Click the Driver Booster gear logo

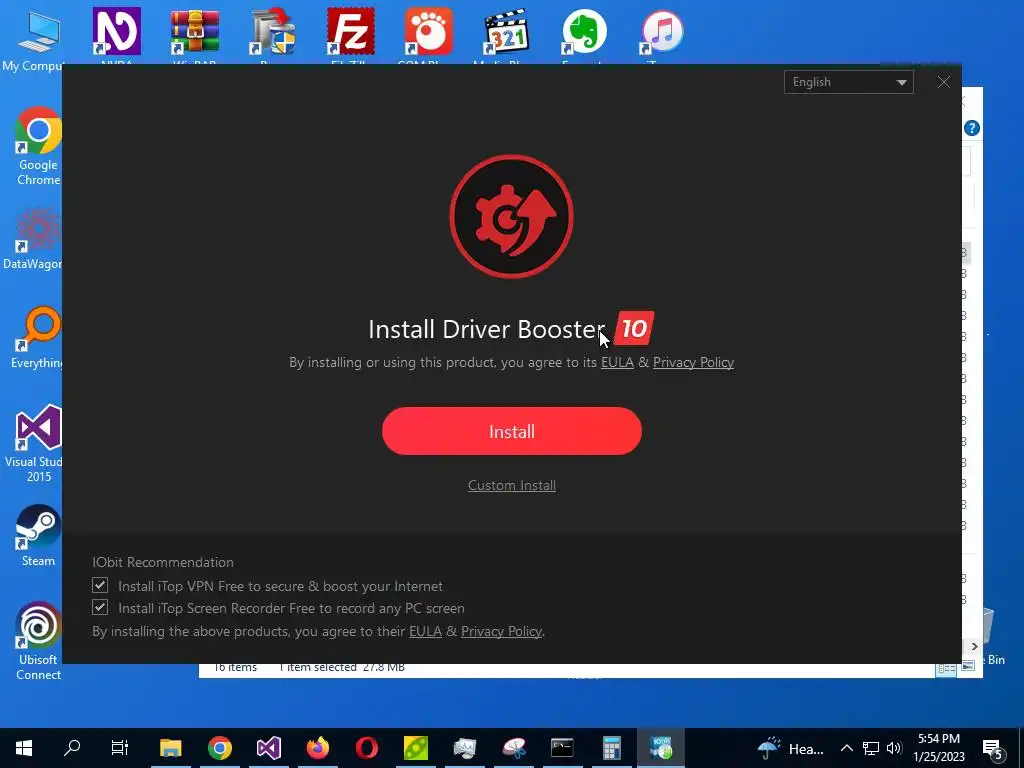point(511,216)
